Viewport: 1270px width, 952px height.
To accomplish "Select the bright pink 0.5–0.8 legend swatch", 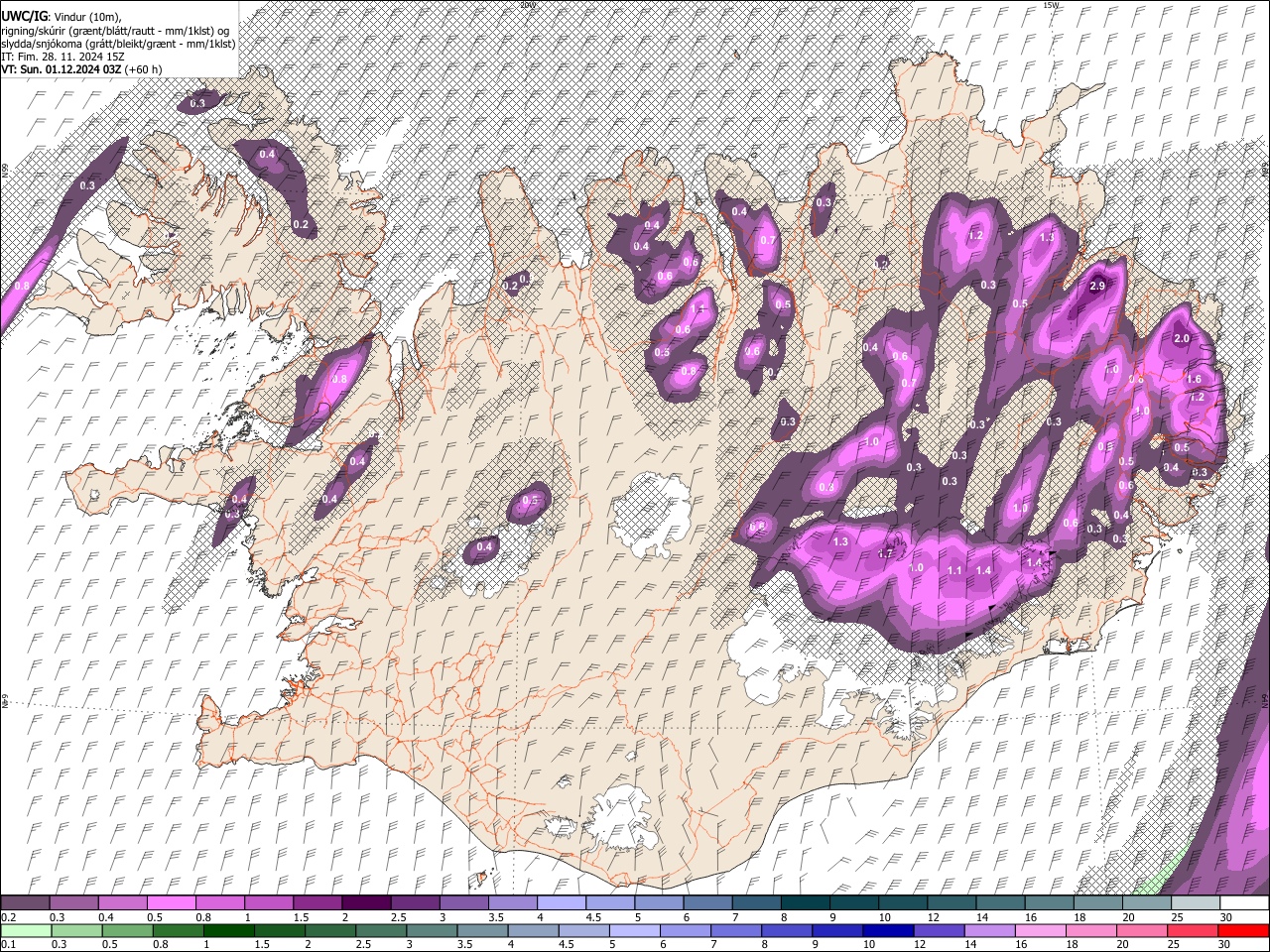I will pos(172,903).
